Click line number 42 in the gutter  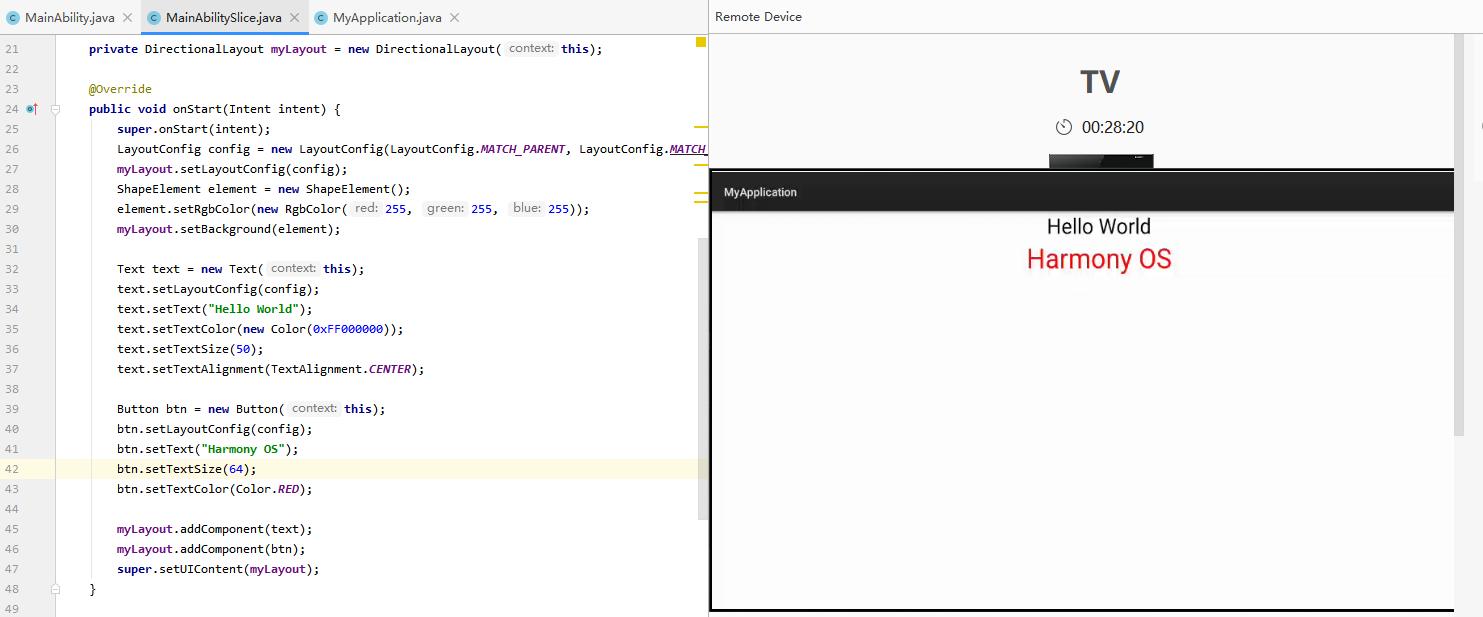(x=12, y=469)
